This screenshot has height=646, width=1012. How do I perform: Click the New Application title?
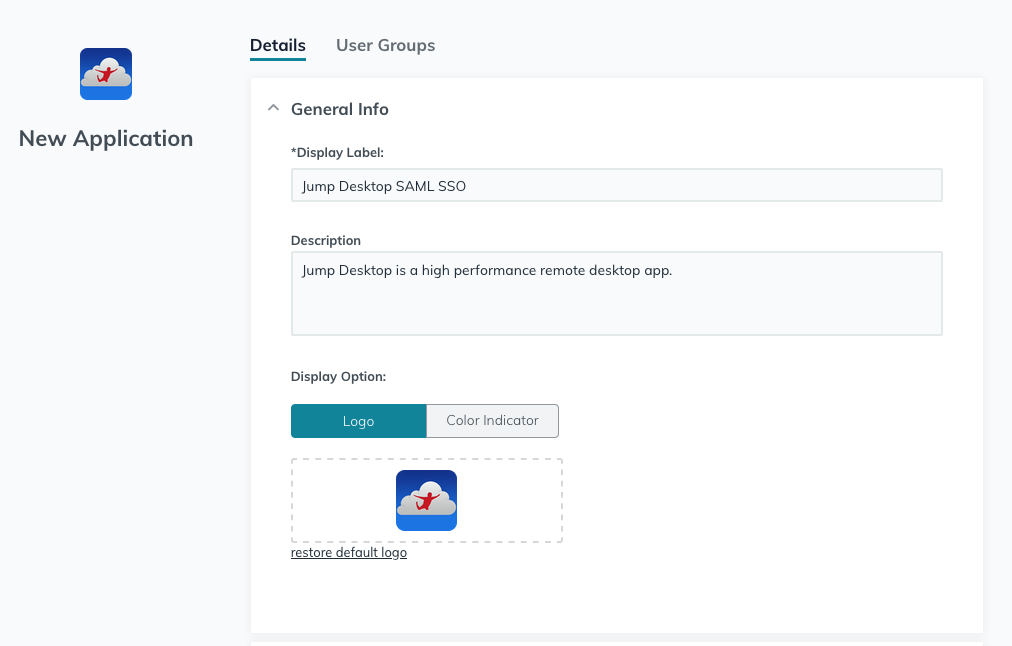(x=106, y=138)
